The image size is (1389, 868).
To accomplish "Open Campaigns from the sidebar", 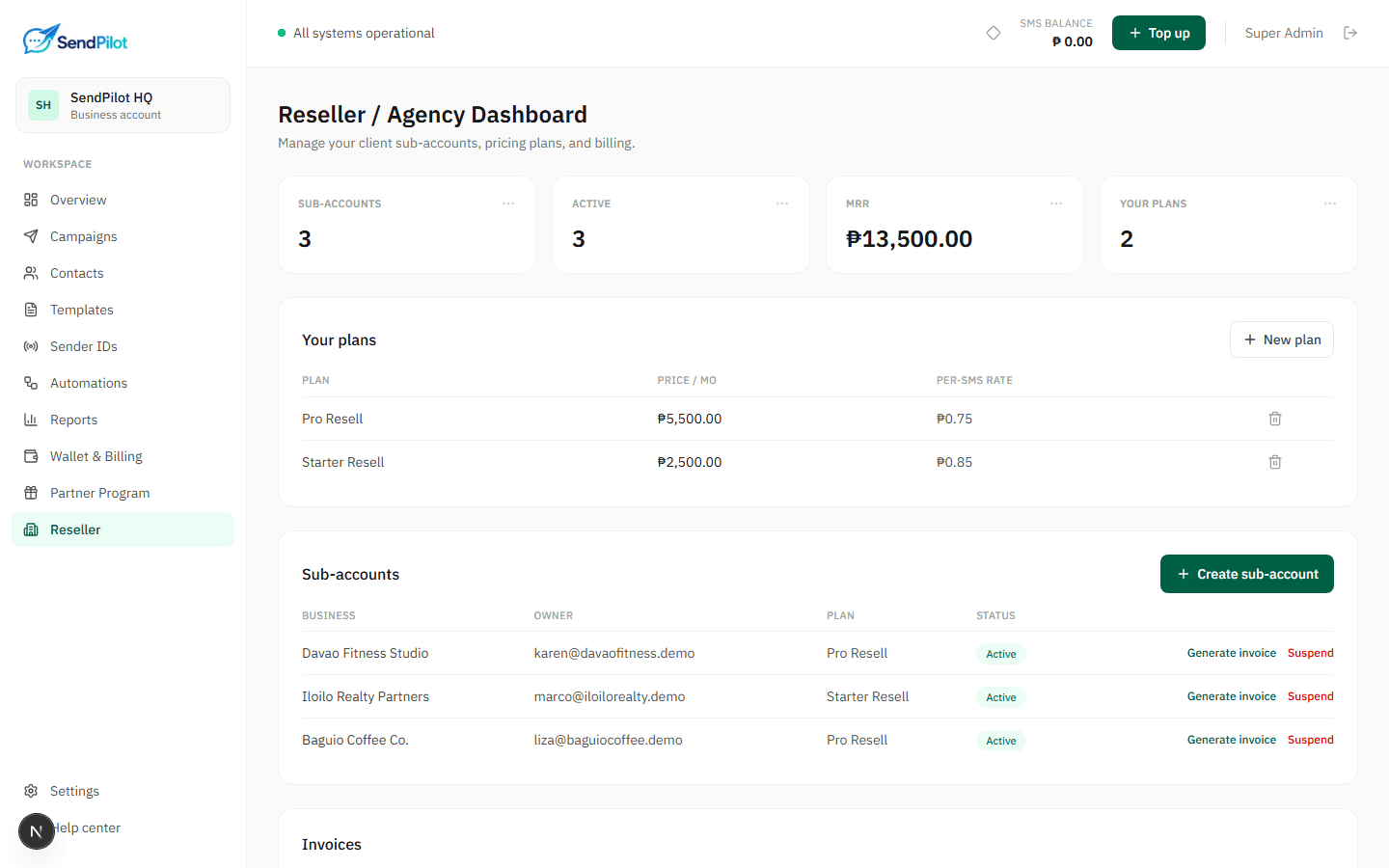I will (123, 236).
